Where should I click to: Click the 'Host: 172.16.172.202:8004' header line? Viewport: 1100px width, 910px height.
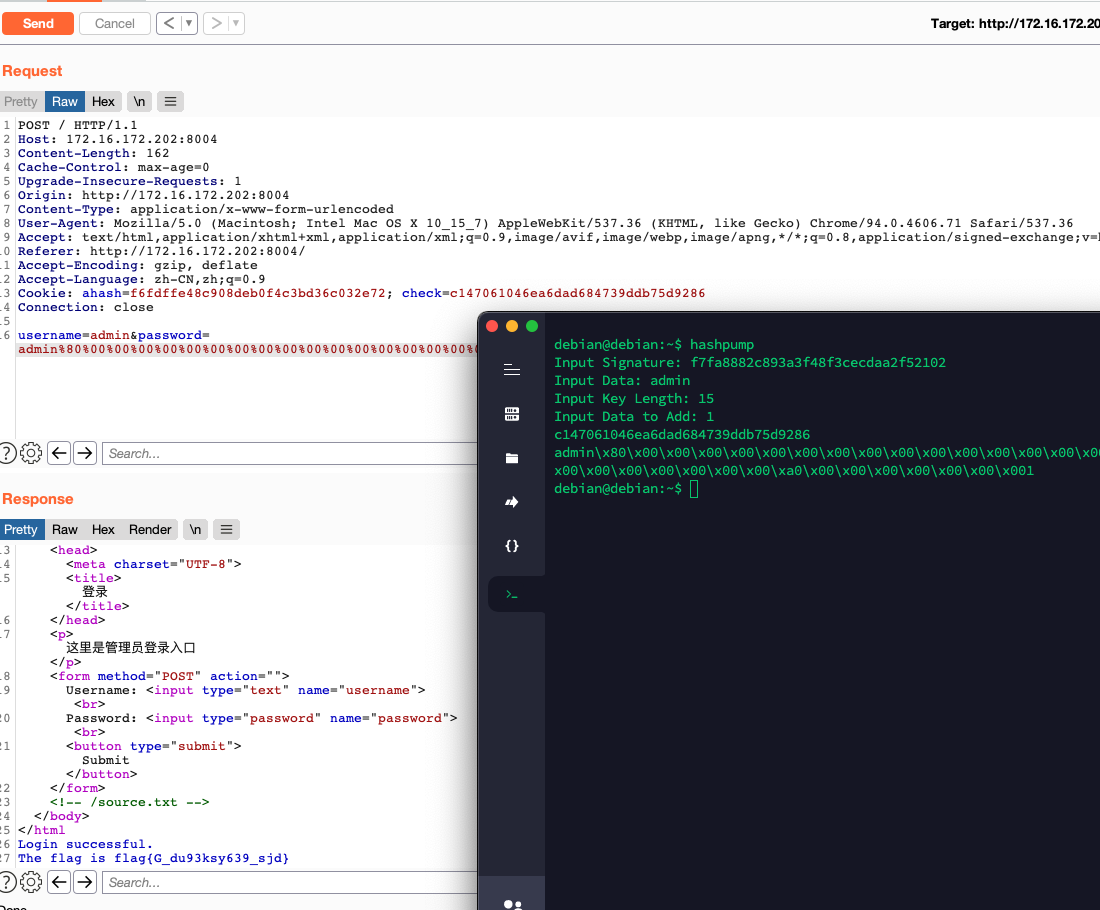[x=117, y=139]
